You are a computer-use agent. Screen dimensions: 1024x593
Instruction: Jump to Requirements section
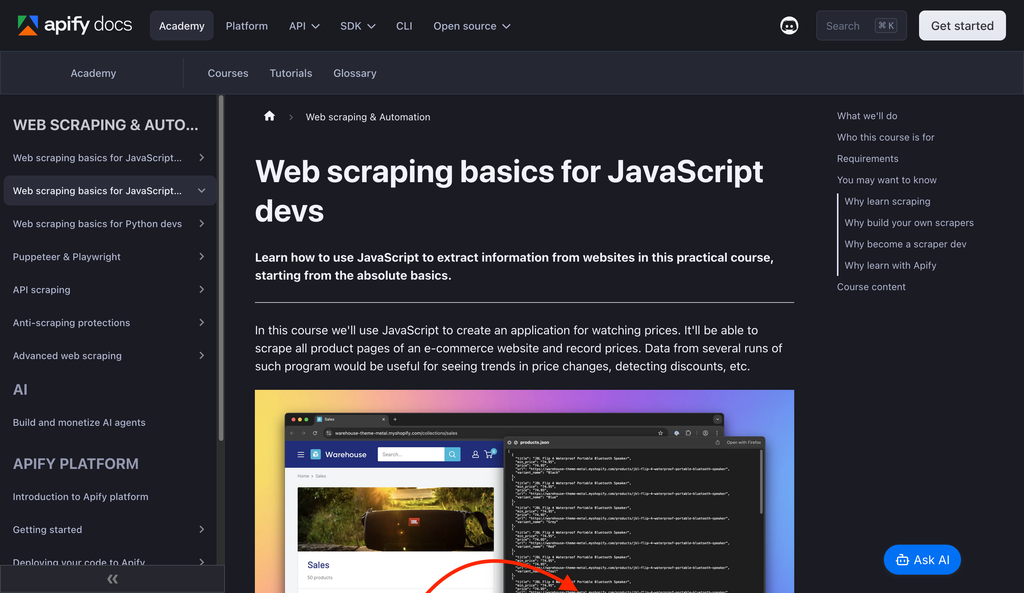pos(867,159)
